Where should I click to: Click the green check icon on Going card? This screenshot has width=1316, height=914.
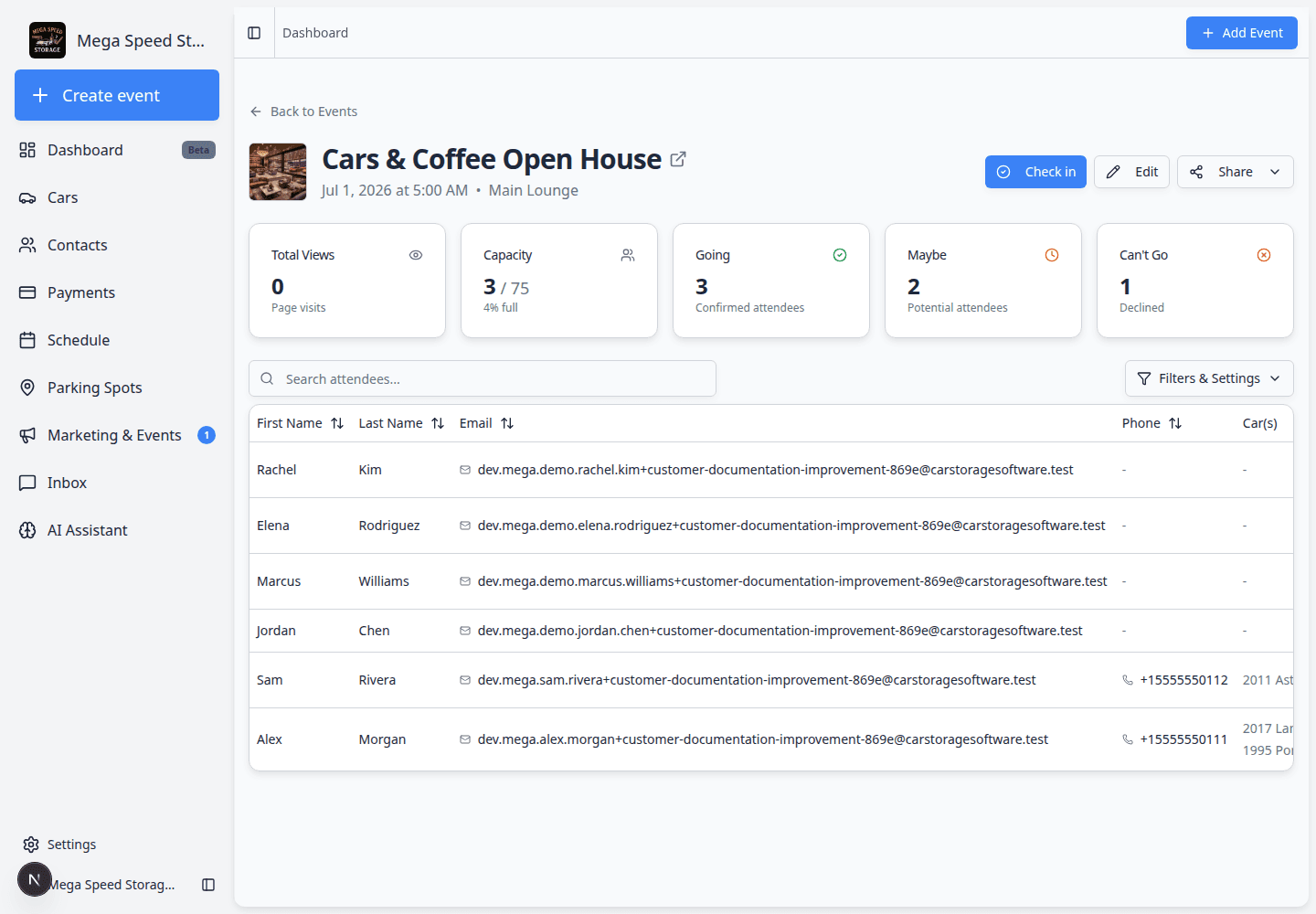[x=840, y=255]
